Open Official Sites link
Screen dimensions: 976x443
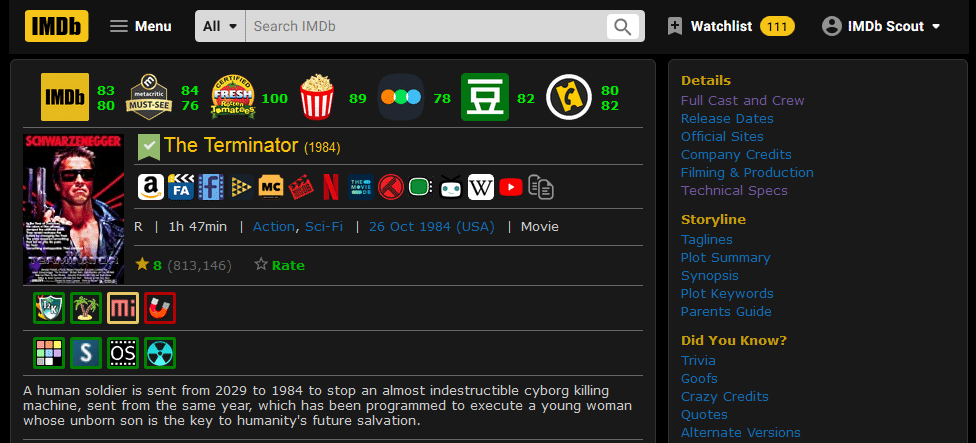tap(722, 136)
